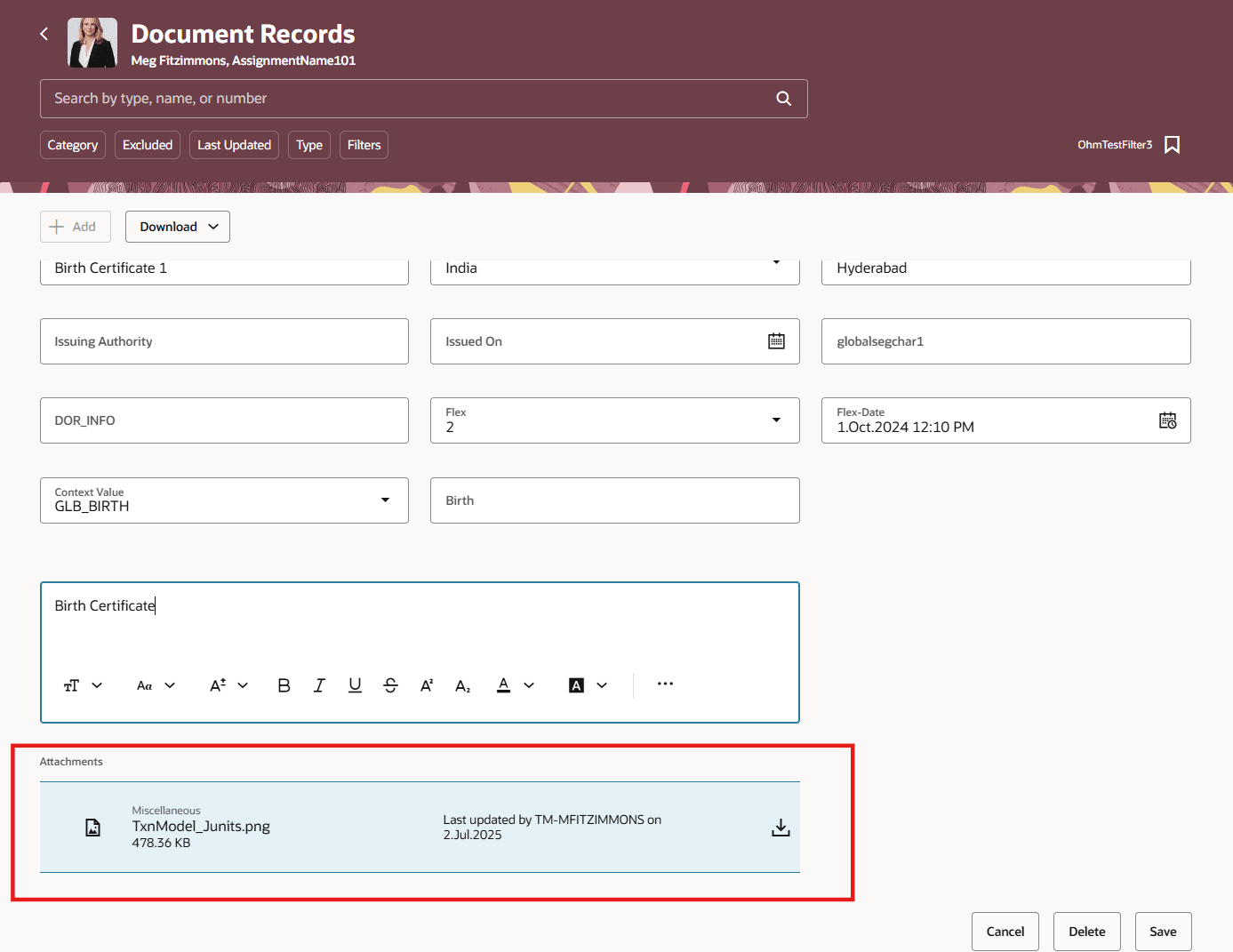The height and width of the screenshot is (952, 1233).
Task: Expand the paragraph format chevron
Action: click(97, 685)
